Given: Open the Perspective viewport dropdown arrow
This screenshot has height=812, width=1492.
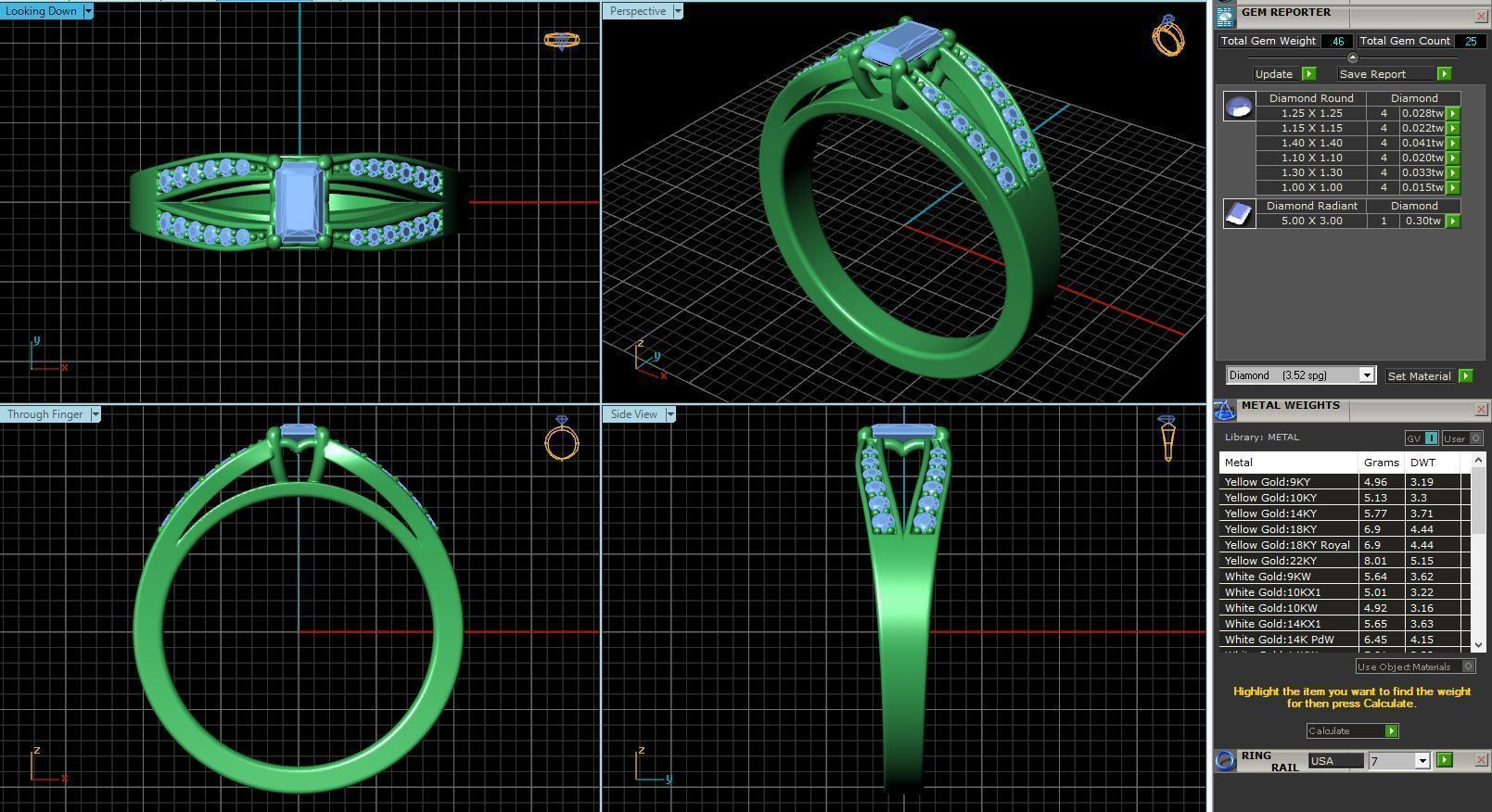Looking at the screenshot, I should [678, 11].
